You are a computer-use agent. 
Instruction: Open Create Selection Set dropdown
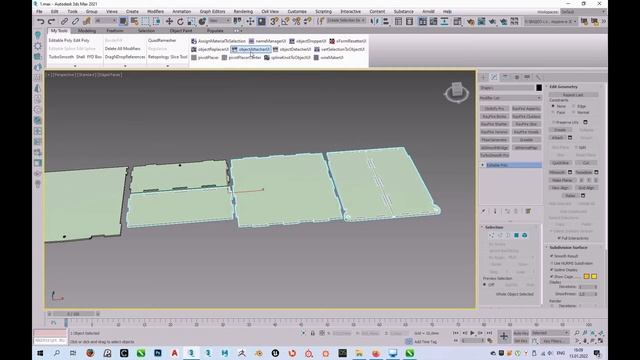(x=346, y=20)
